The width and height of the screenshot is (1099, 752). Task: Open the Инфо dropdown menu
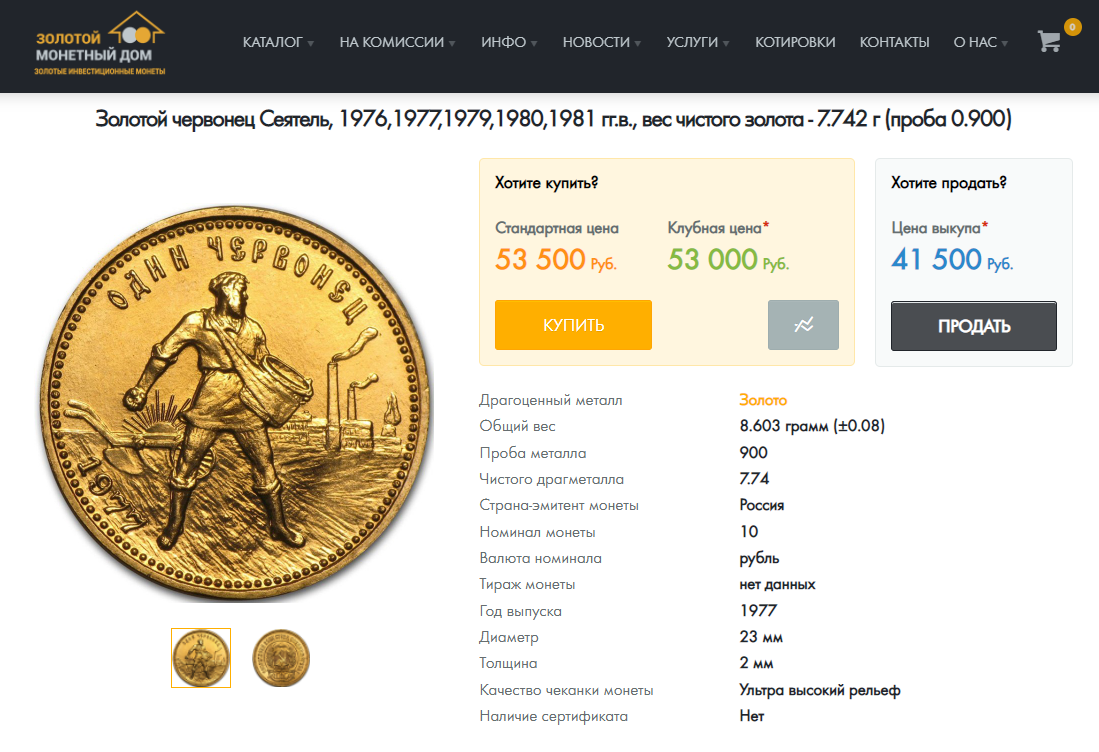(510, 42)
